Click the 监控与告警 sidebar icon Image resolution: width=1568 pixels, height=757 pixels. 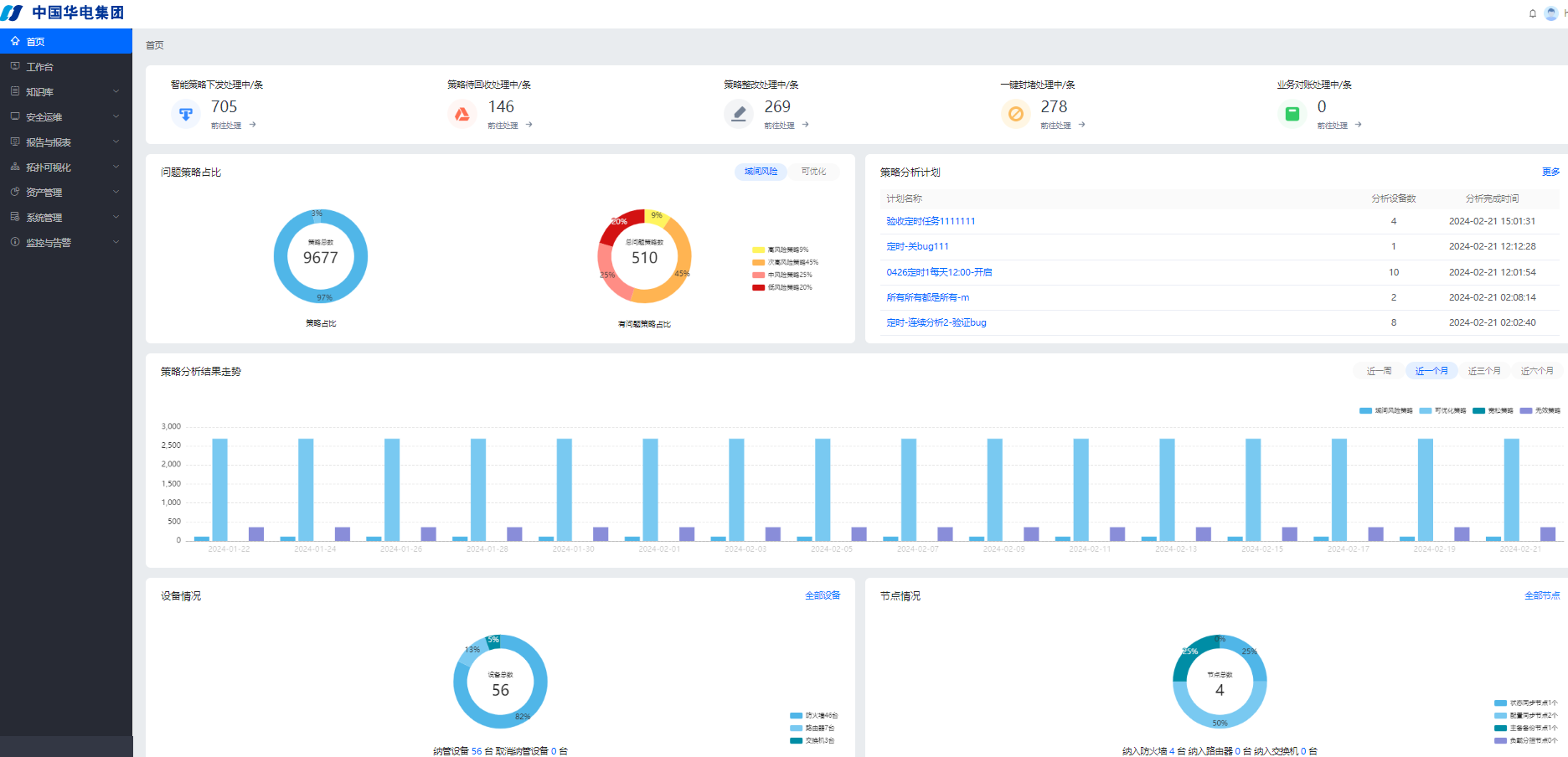(15, 242)
